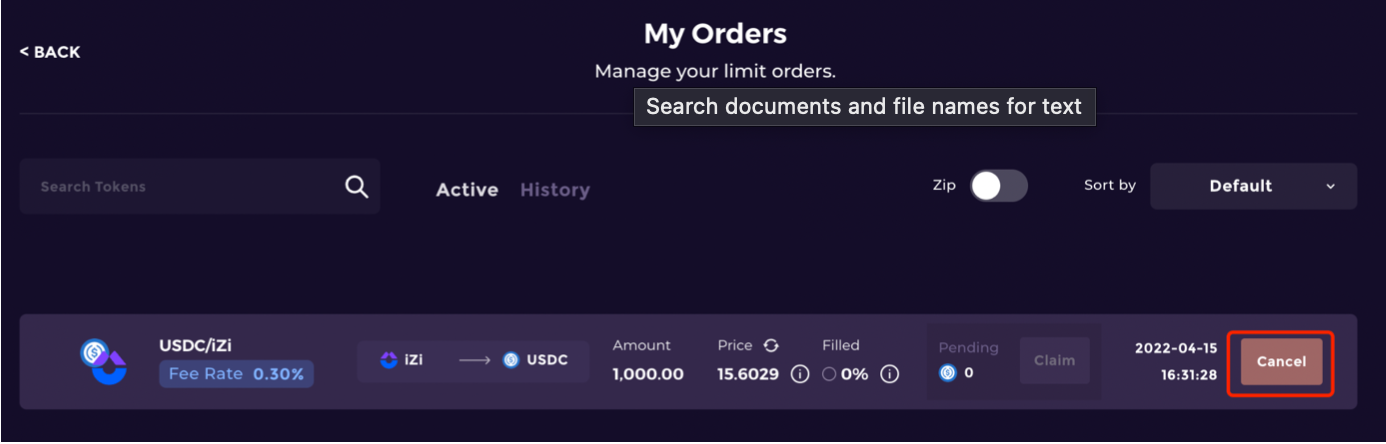Click the Fee Rate 0.30% badge

(x=236, y=374)
